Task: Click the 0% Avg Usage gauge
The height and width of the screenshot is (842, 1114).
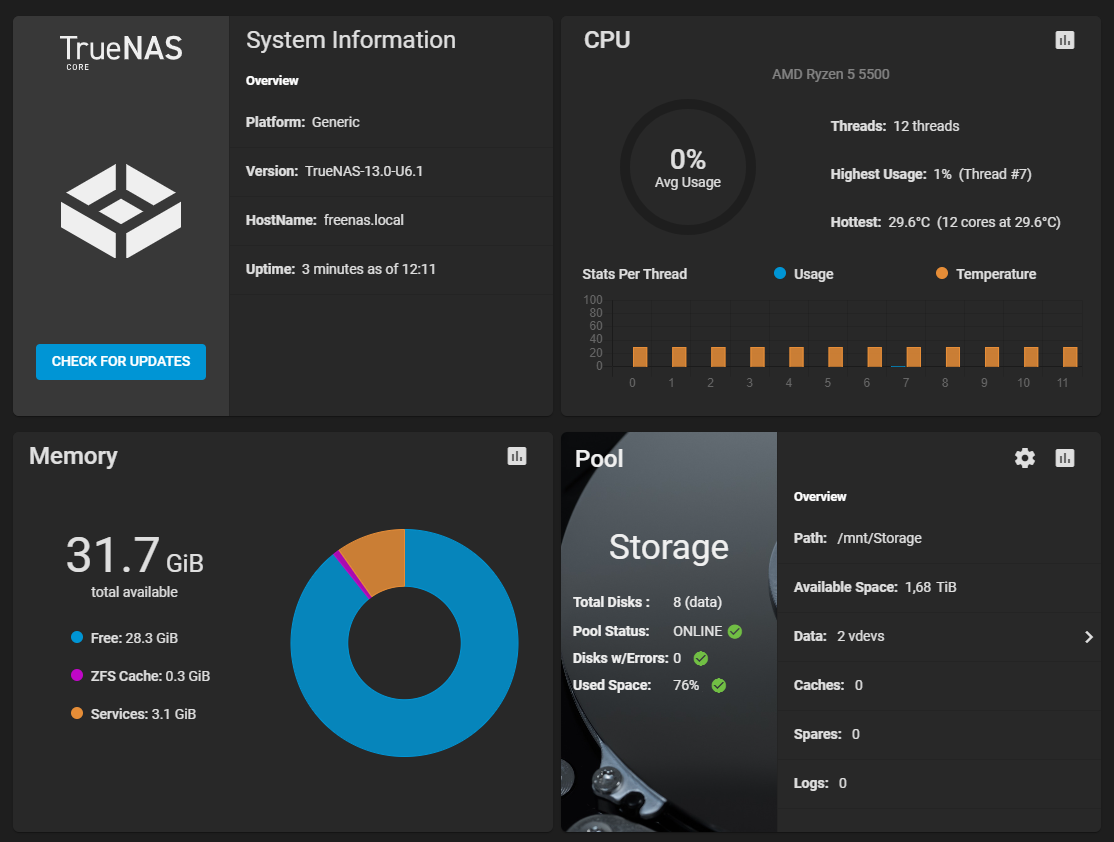Action: point(688,167)
